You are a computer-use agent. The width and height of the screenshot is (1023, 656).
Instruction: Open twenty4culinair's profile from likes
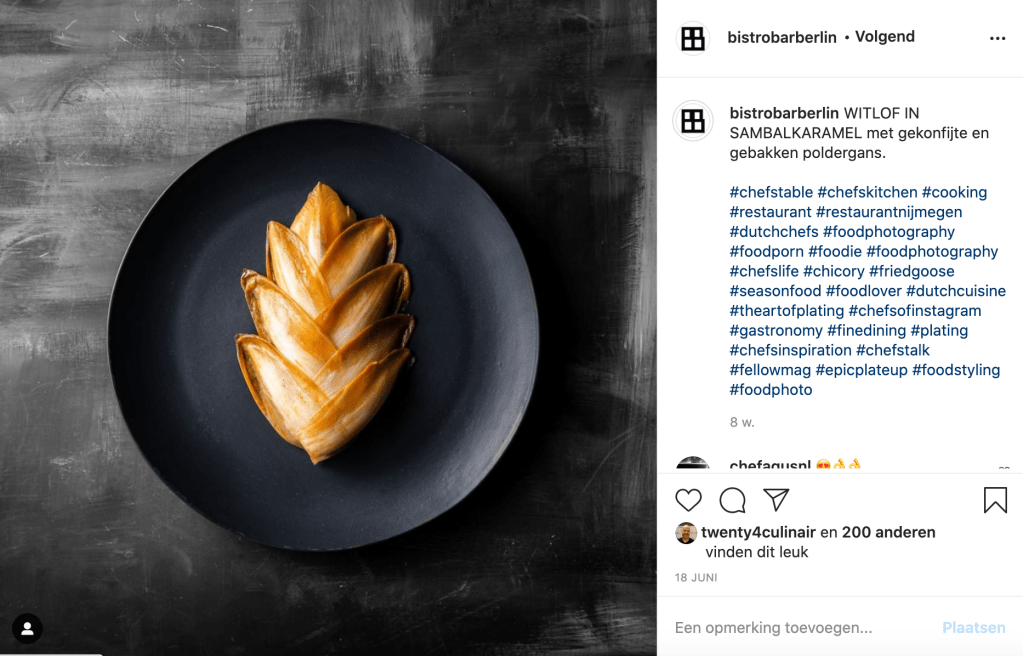tap(758, 532)
